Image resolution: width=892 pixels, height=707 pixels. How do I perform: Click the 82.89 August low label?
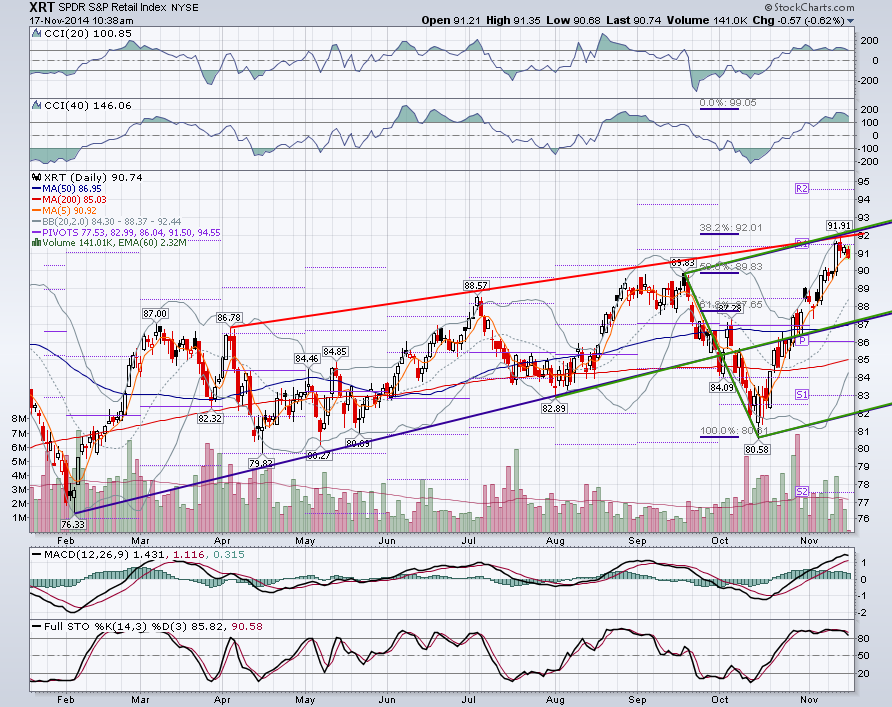point(554,408)
